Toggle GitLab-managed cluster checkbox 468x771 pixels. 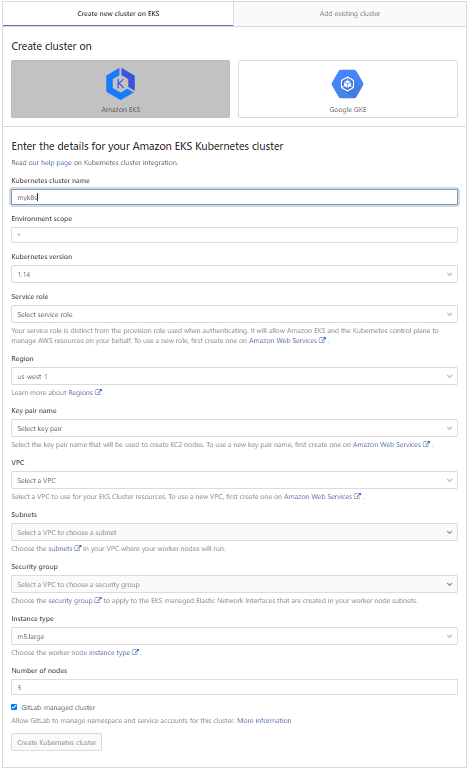(x=14, y=707)
